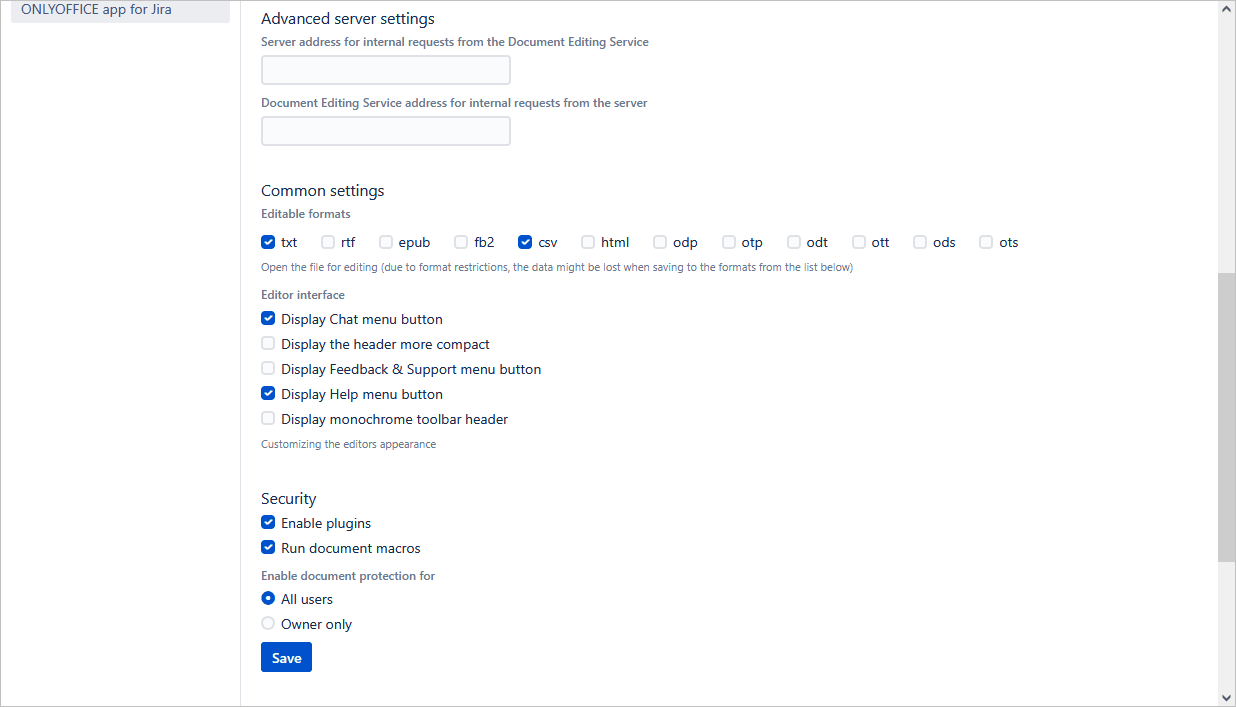Click the server address input field

(x=385, y=70)
